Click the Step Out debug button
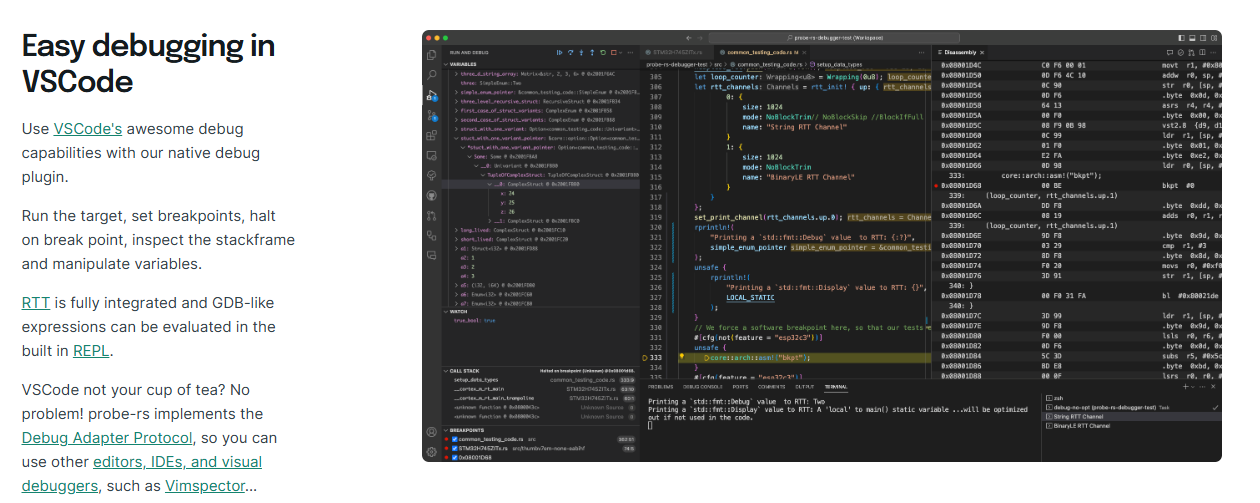The height and width of the screenshot is (503, 1260). click(592, 52)
